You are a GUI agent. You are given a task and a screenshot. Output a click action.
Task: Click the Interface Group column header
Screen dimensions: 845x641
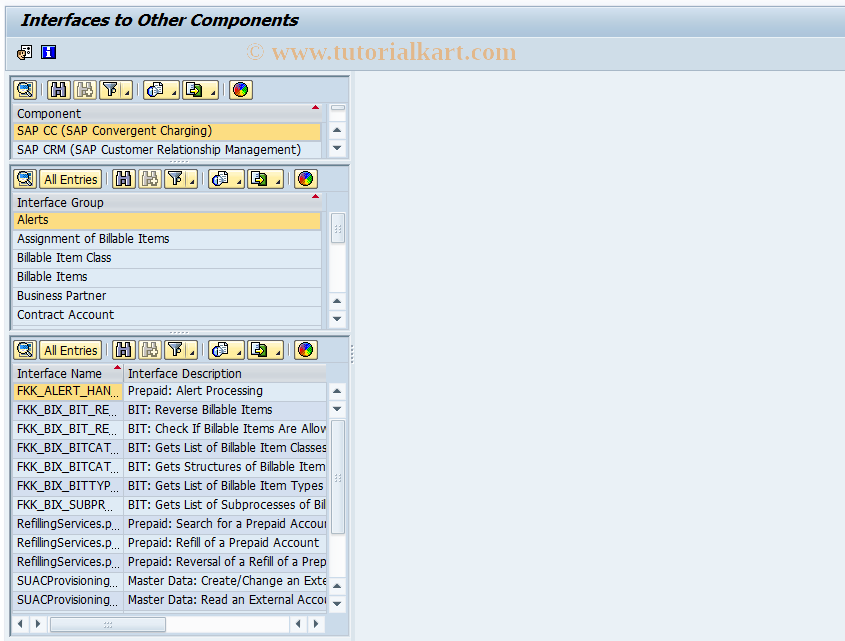tap(167, 202)
